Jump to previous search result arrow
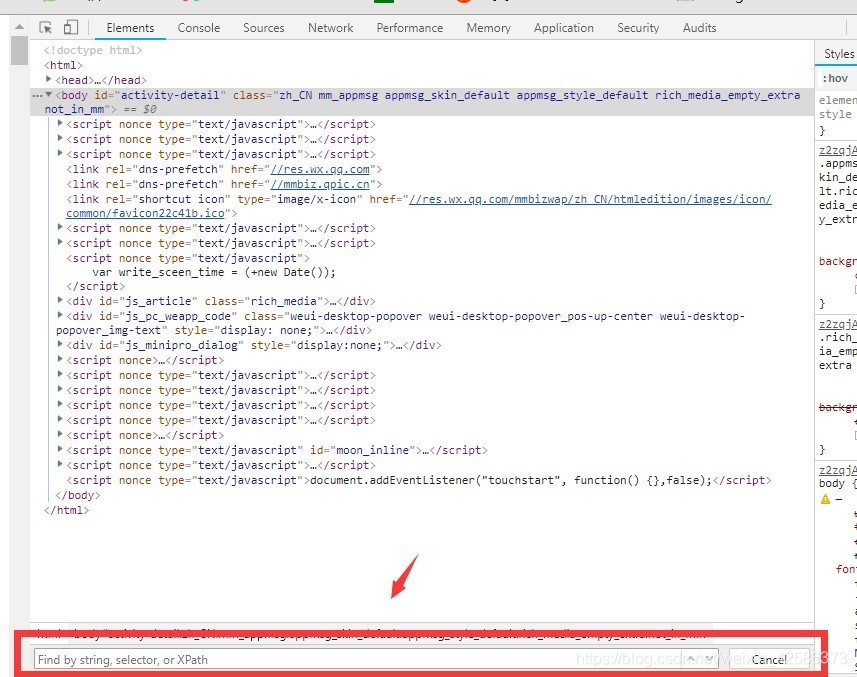The height and width of the screenshot is (677, 857). point(691,659)
